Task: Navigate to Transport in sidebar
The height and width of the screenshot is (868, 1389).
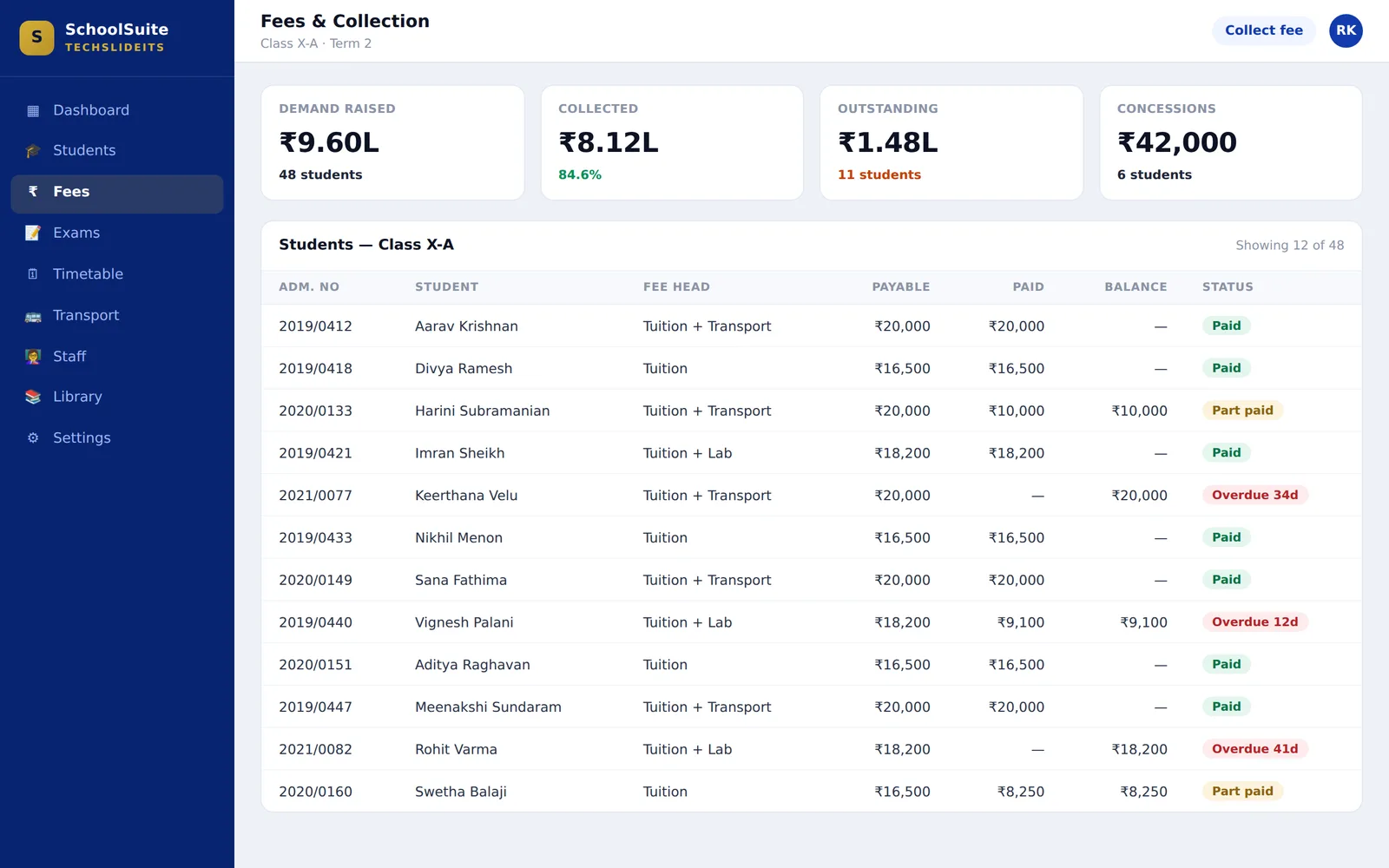Action: 116,315
